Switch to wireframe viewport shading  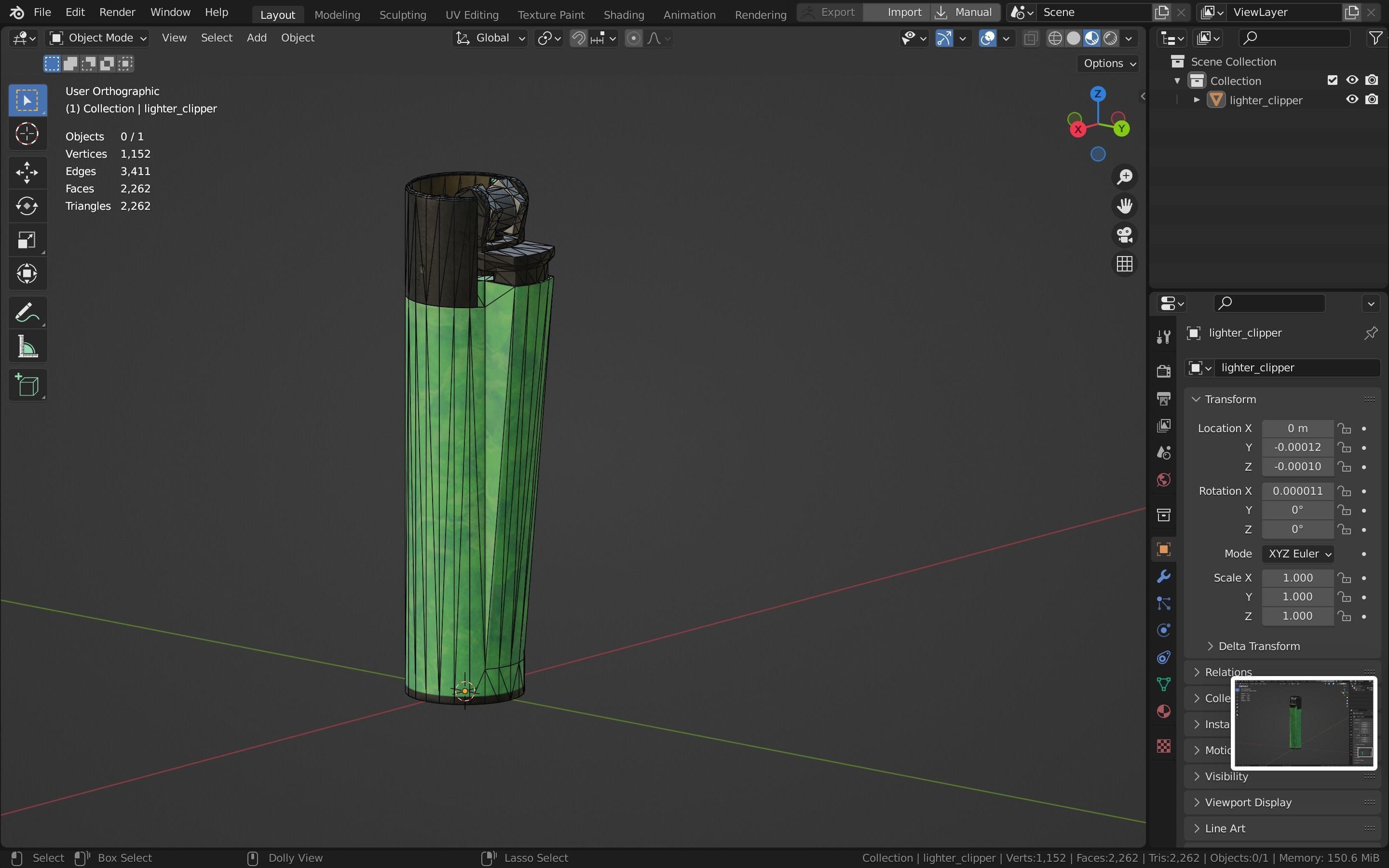click(x=1055, y=38)
